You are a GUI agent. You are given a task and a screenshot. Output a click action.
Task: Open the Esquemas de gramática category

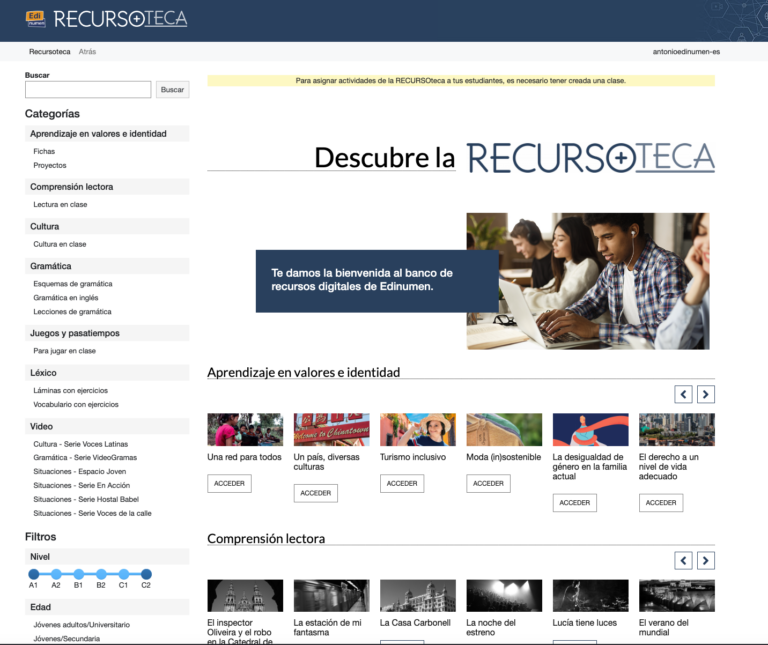pyautogui.click(x=72, y=284)
